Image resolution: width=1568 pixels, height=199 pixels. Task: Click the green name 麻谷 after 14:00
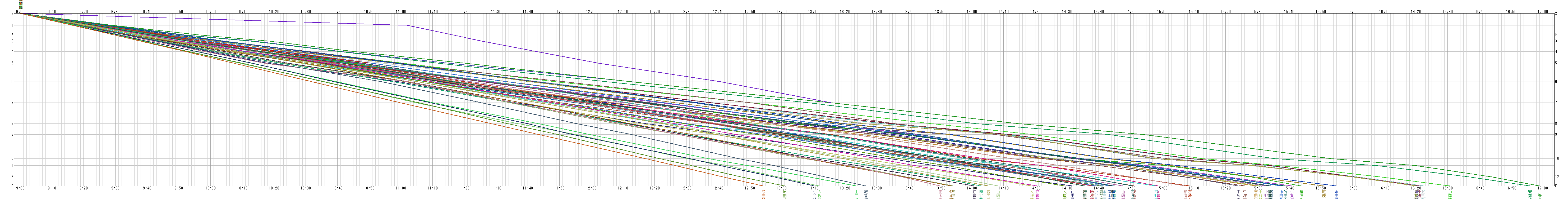[x=981, y=194]
